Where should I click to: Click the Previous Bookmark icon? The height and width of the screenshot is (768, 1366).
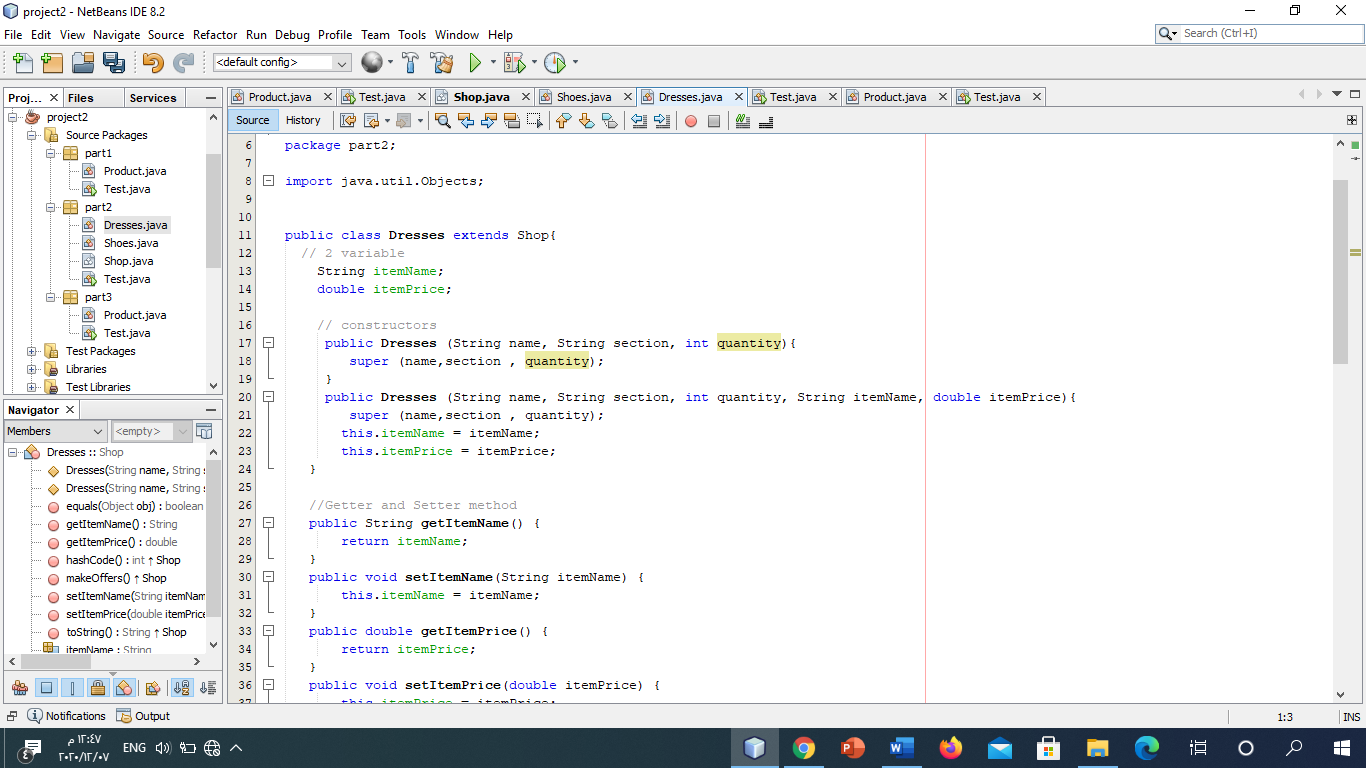point(563,121)
